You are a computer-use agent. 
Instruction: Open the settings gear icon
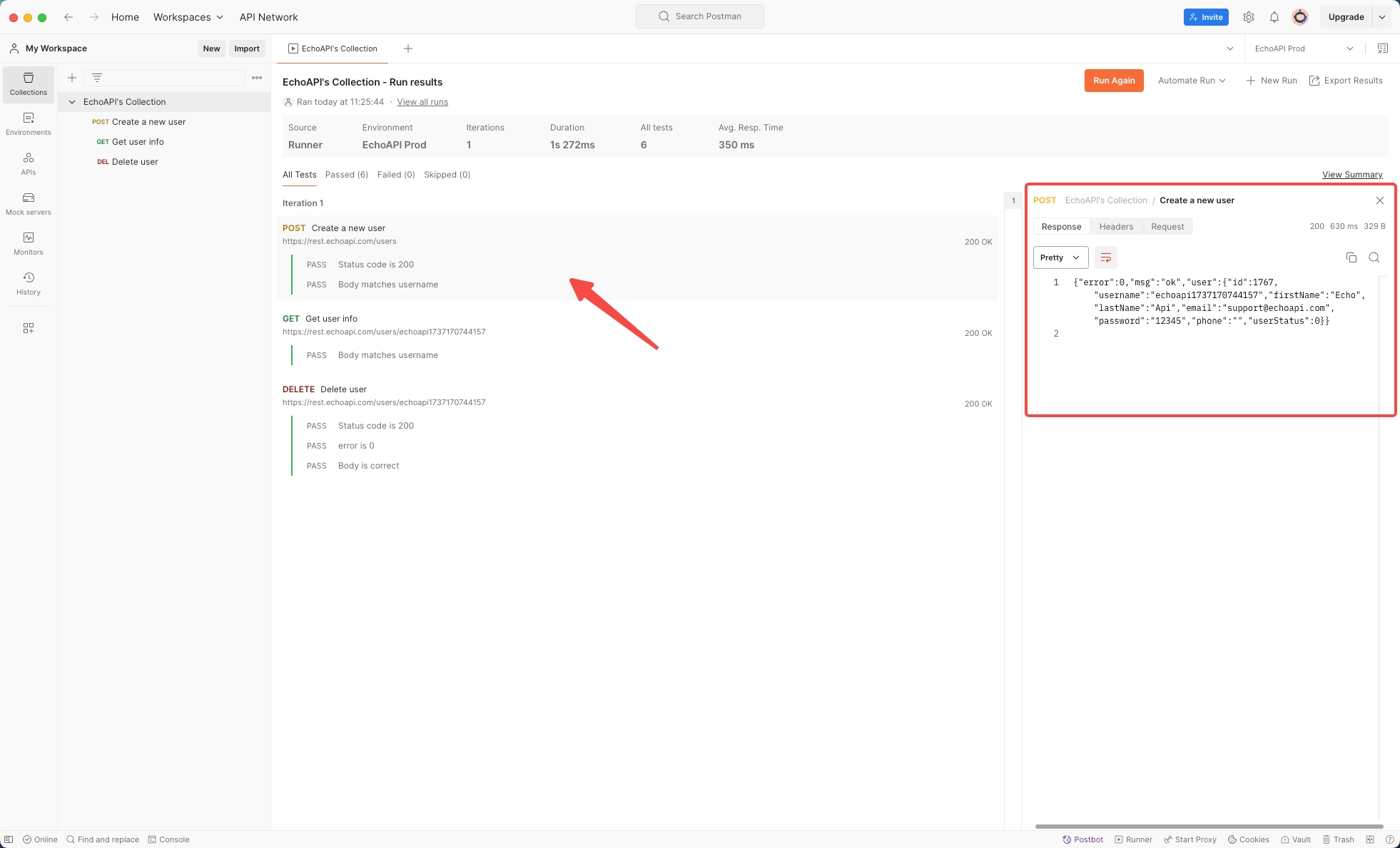[x=1249, y=17]
